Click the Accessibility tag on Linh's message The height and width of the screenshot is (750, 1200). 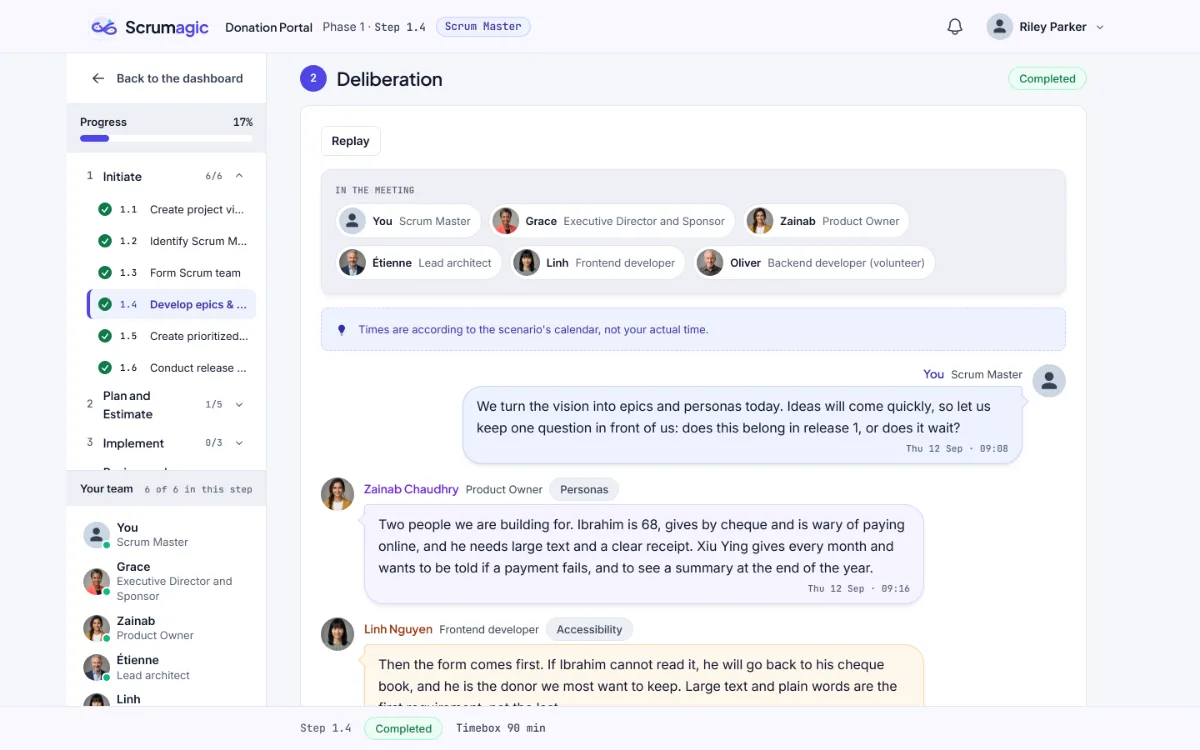coord(589,630)
